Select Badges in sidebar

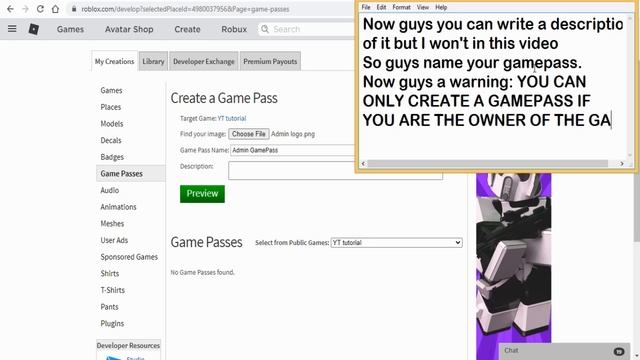(112, 157)
